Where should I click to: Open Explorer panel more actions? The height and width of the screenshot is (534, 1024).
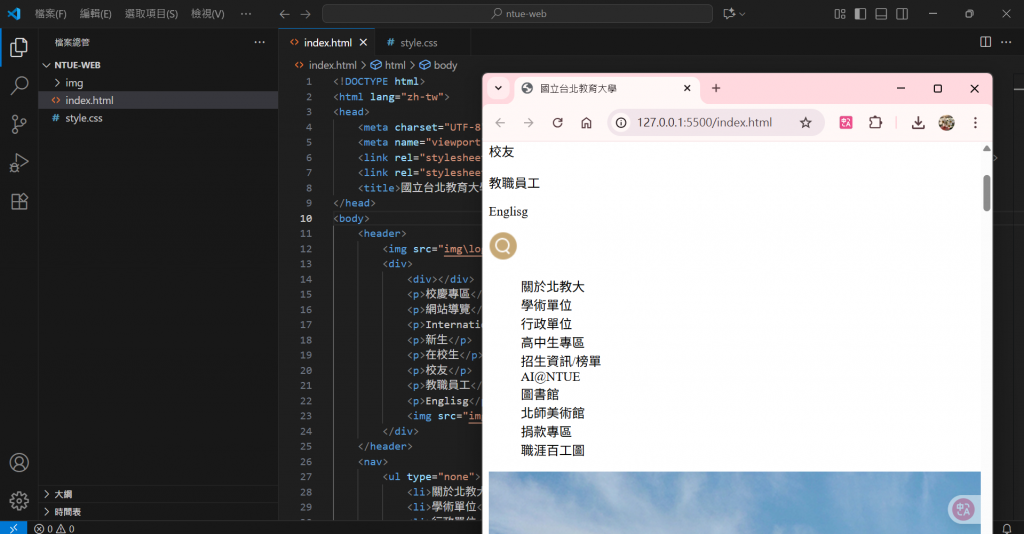click(259, 42)
